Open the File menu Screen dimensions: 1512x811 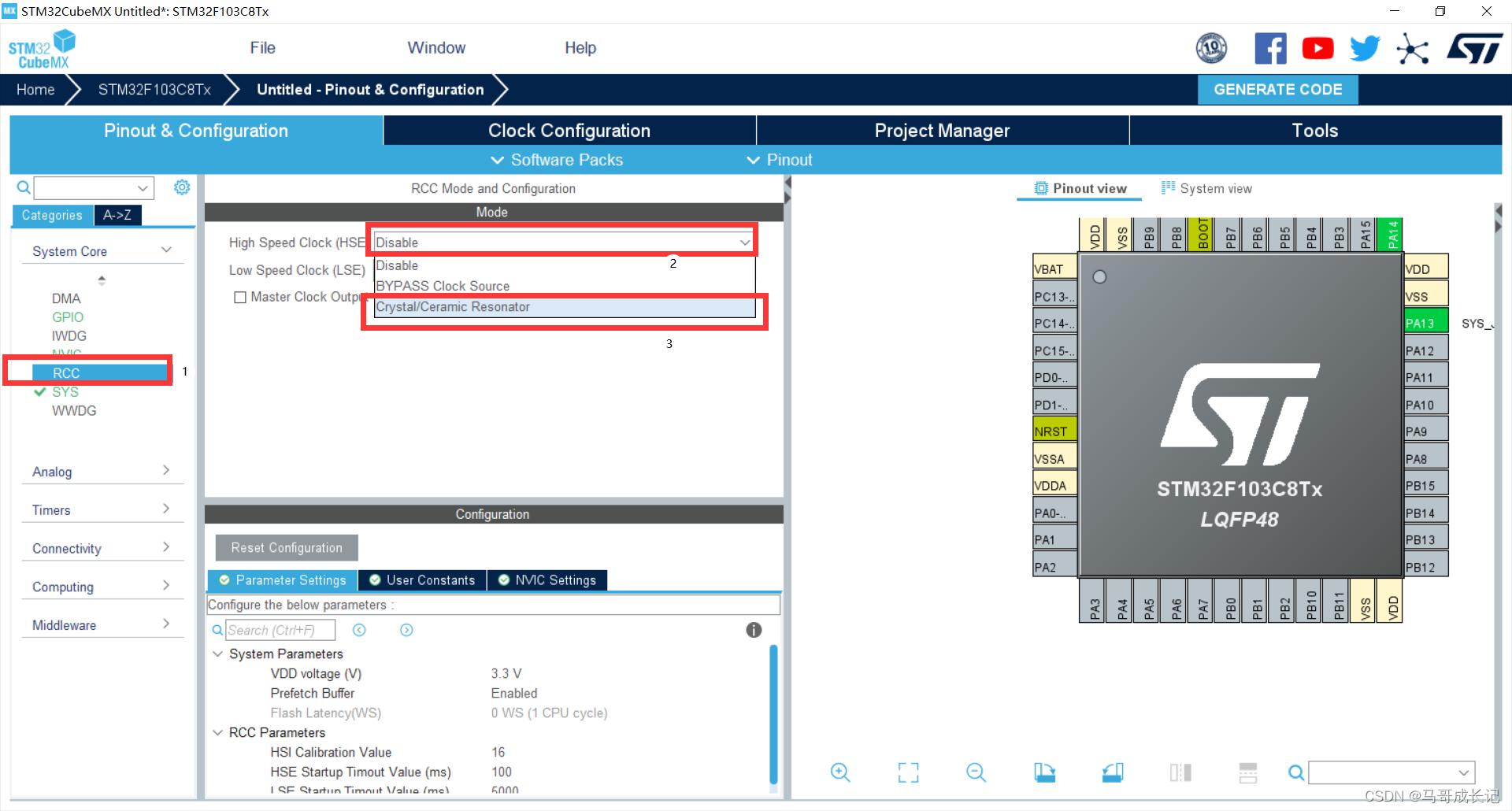click(262, 48)
